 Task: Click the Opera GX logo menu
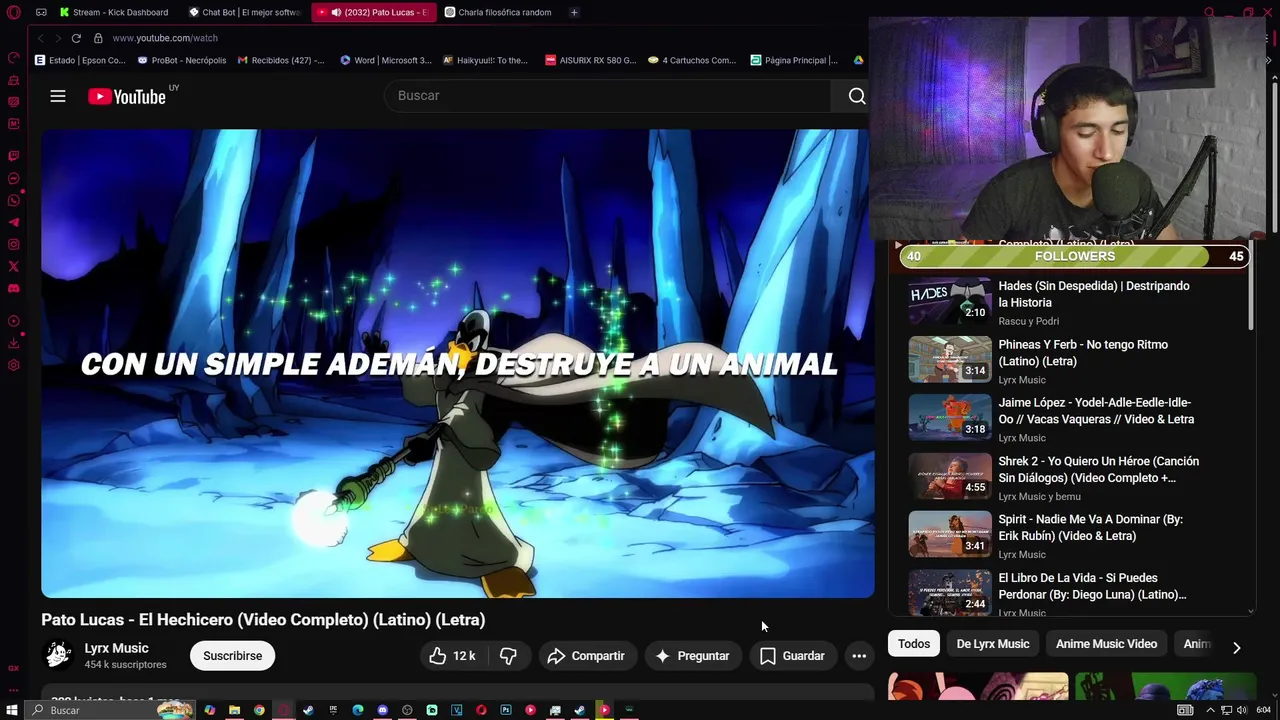[14, 12]
